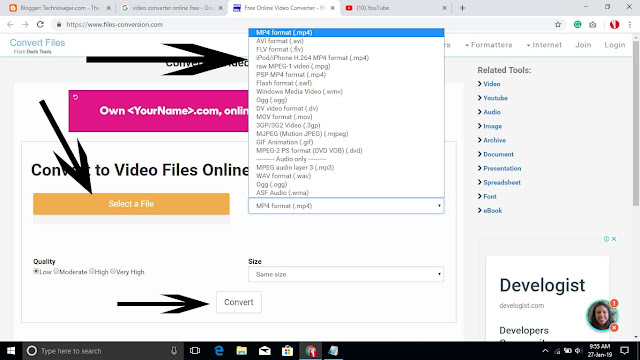Switch to the Google search results tab
Screen dimensions: 640x360
coord(171,8)
